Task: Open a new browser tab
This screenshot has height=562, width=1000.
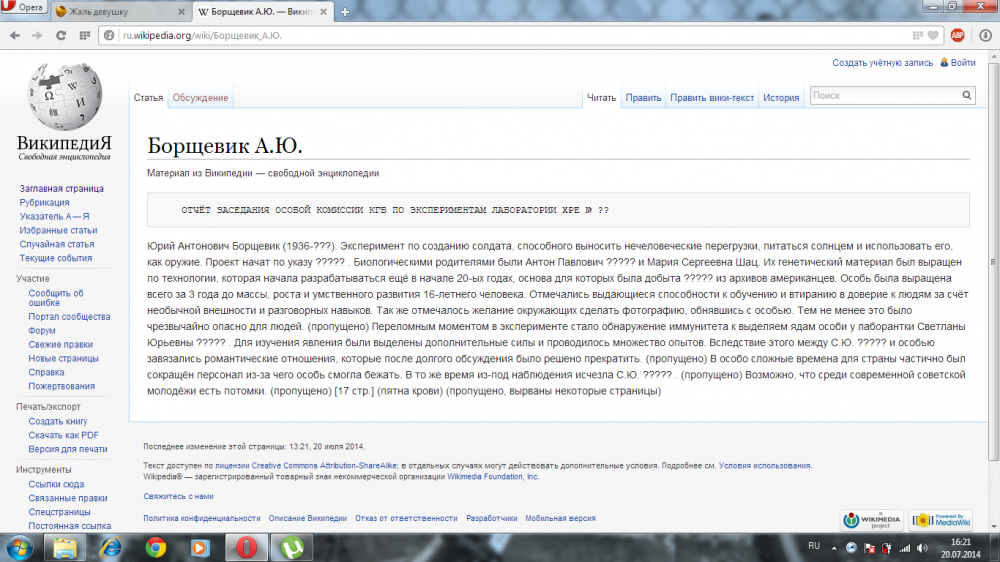Action: [345, 12]
